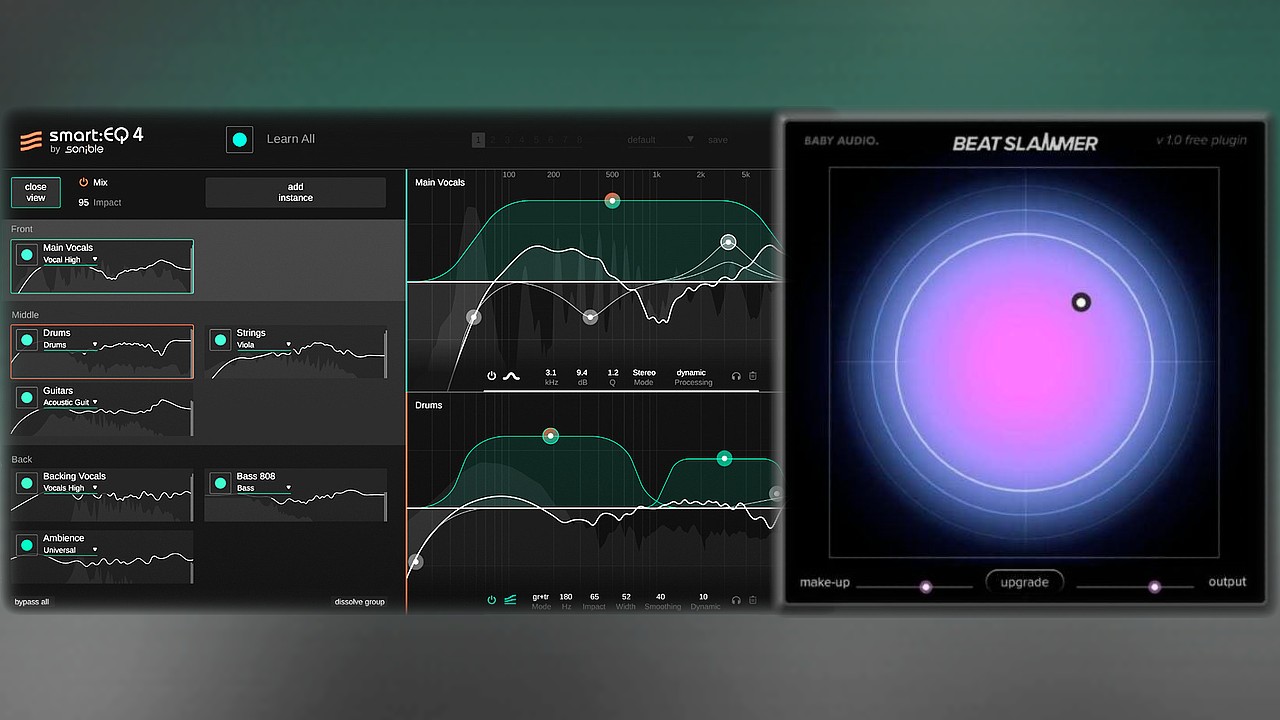
Task: Click the gray low-cut node in Drums graph
Action: click(x=416, y=562)
